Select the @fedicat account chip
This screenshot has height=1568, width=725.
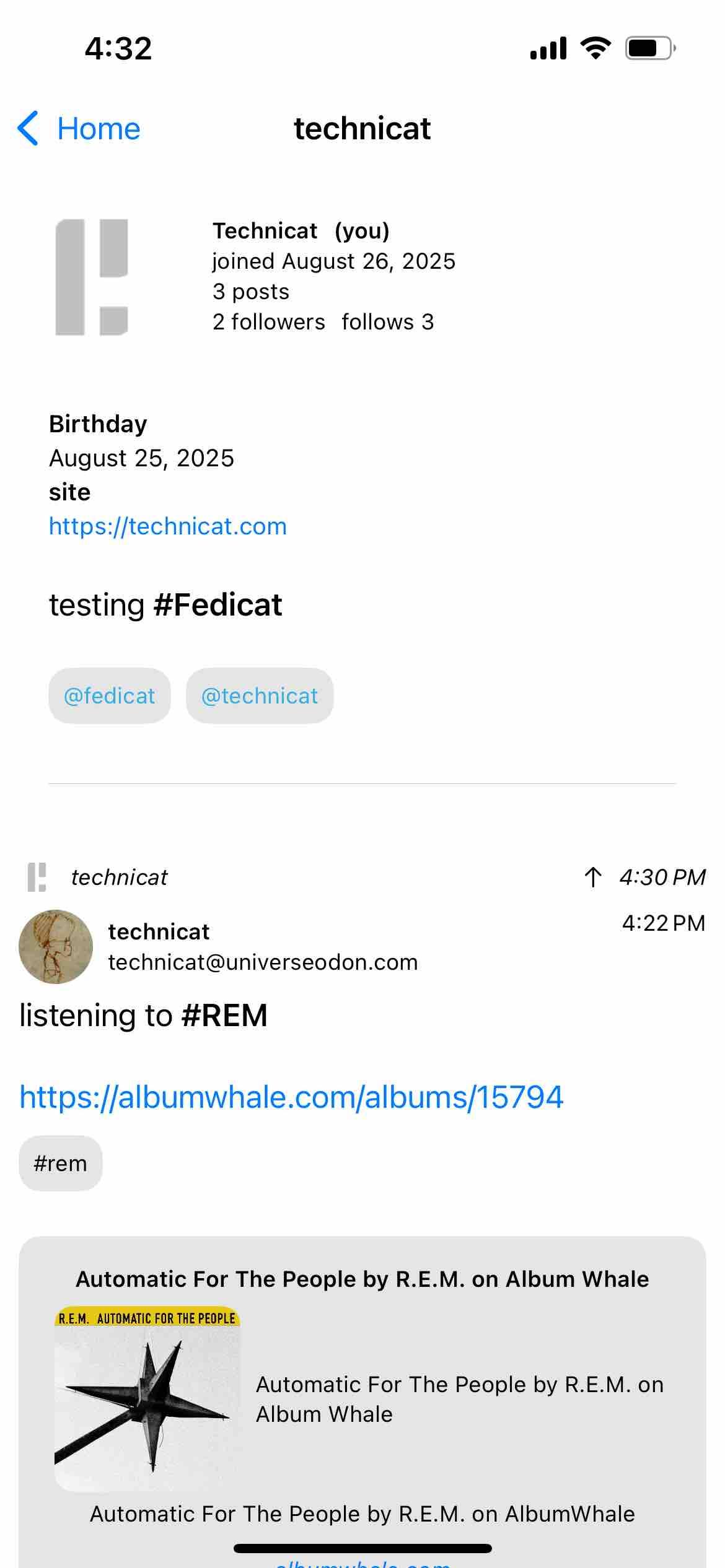(x=110, y=695)
